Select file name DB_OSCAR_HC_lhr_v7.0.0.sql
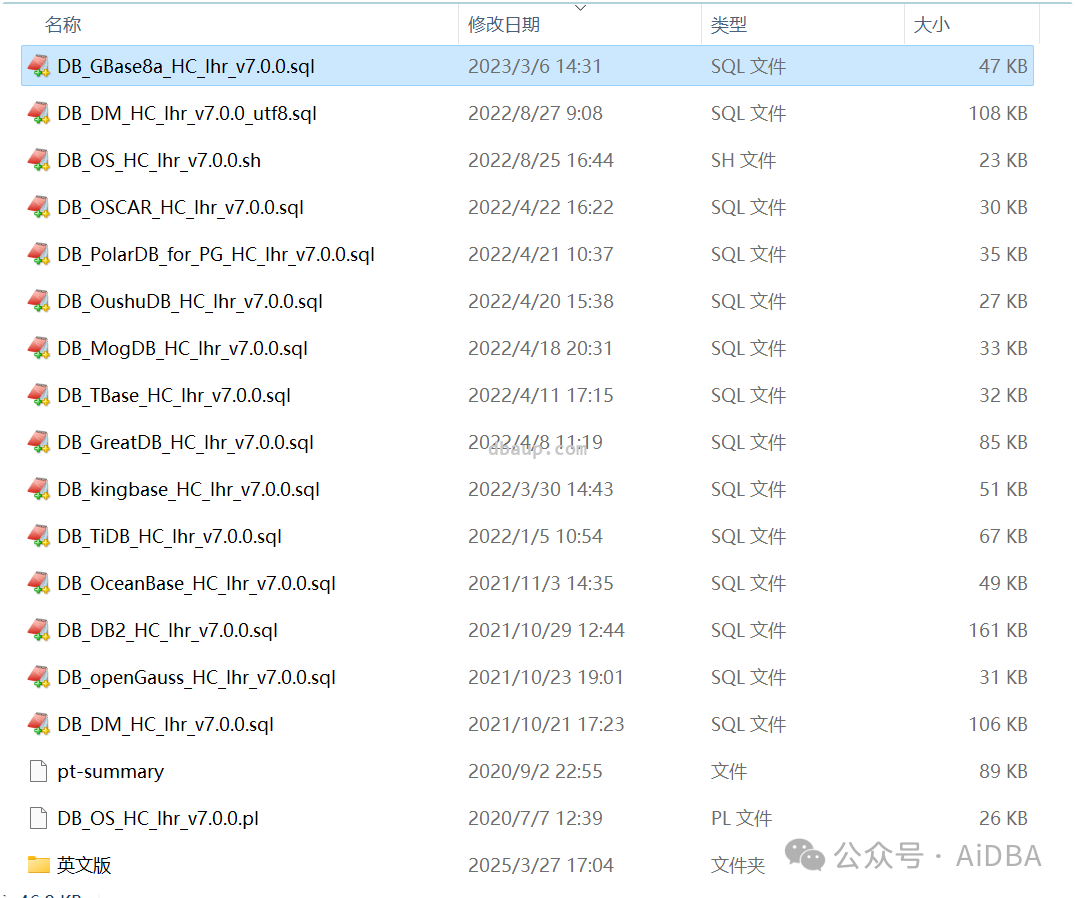 [x=180, y=207]
